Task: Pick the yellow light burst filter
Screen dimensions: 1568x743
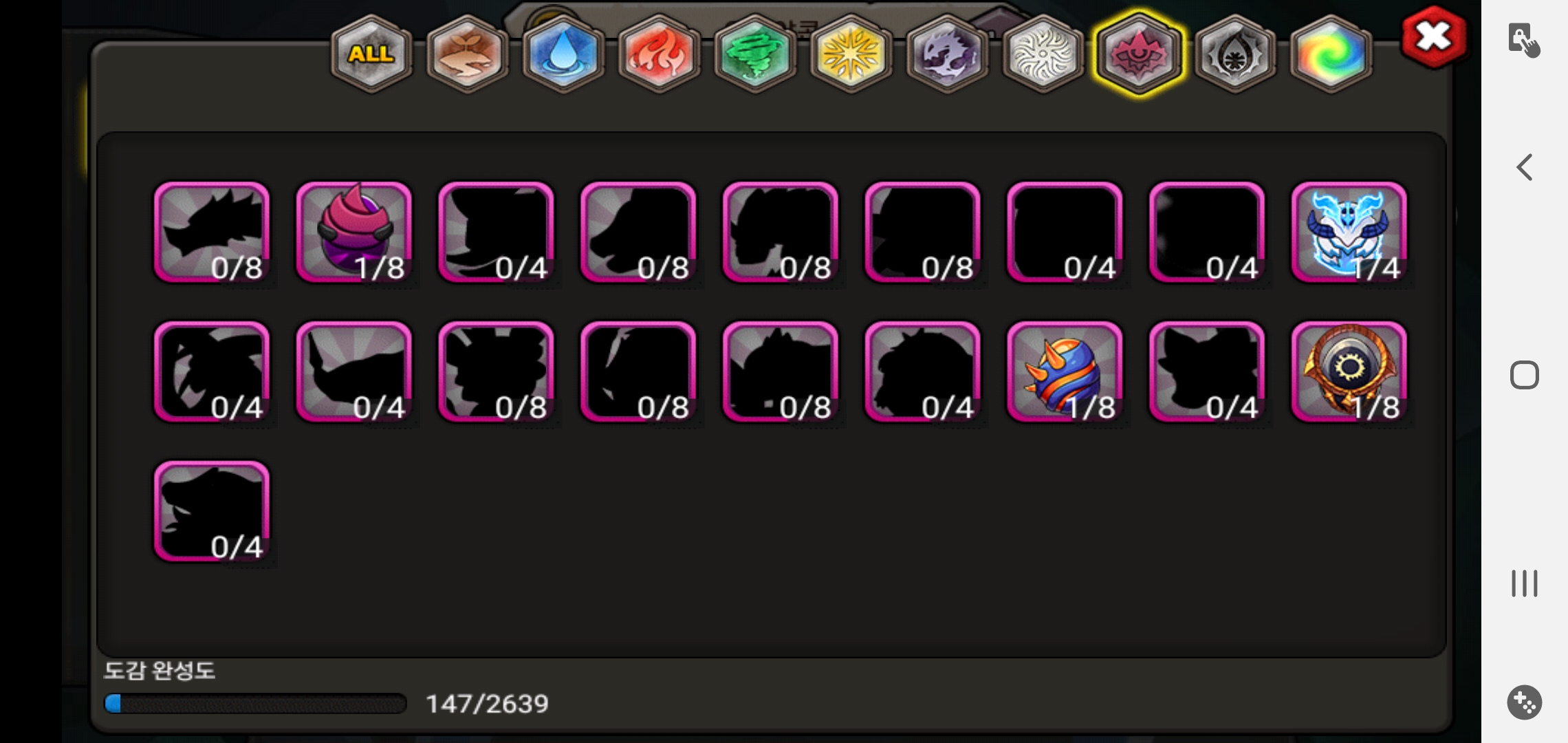Action: [x=851, y=54]
